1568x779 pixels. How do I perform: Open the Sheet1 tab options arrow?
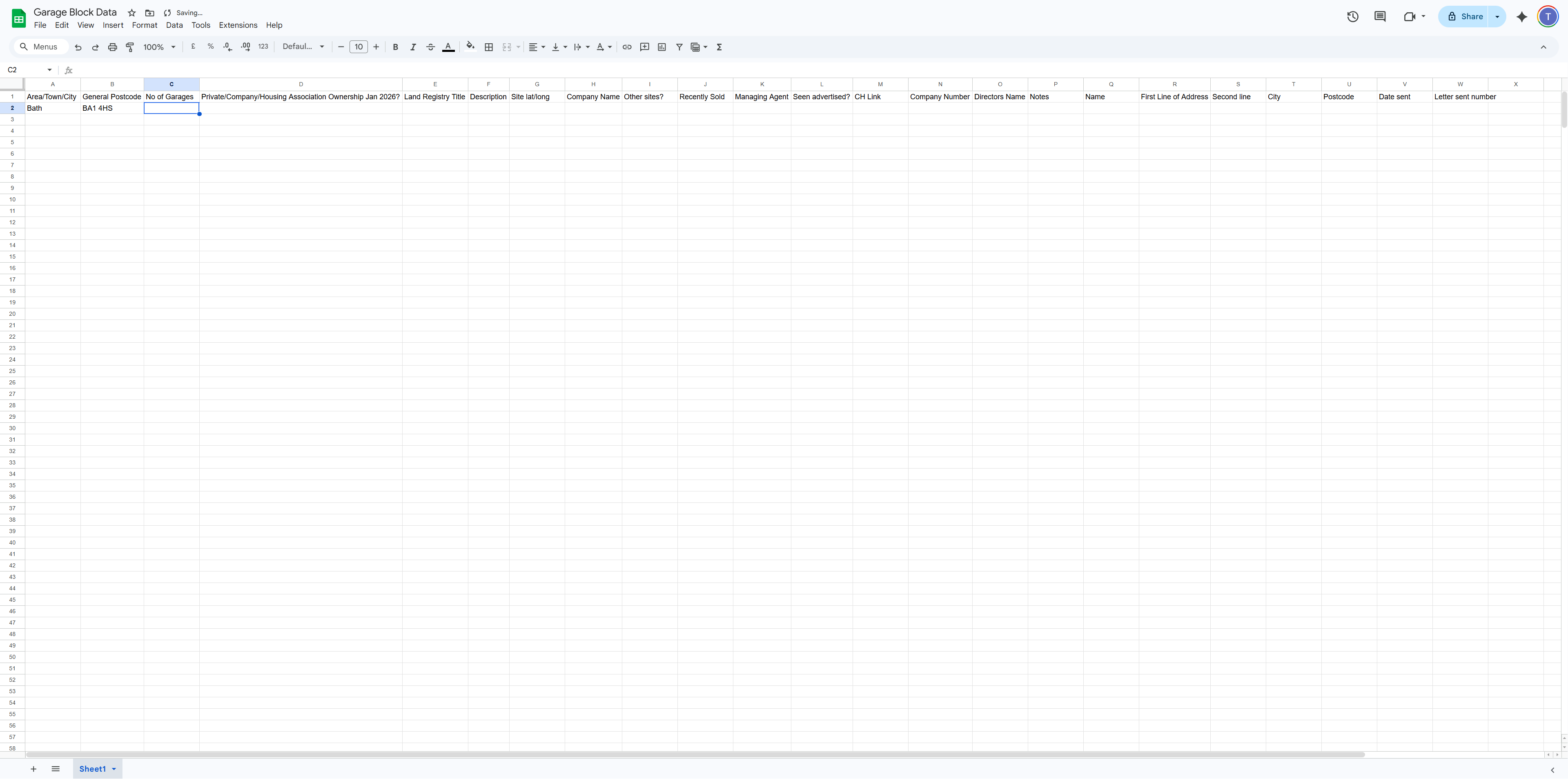(x=114, y=769)
